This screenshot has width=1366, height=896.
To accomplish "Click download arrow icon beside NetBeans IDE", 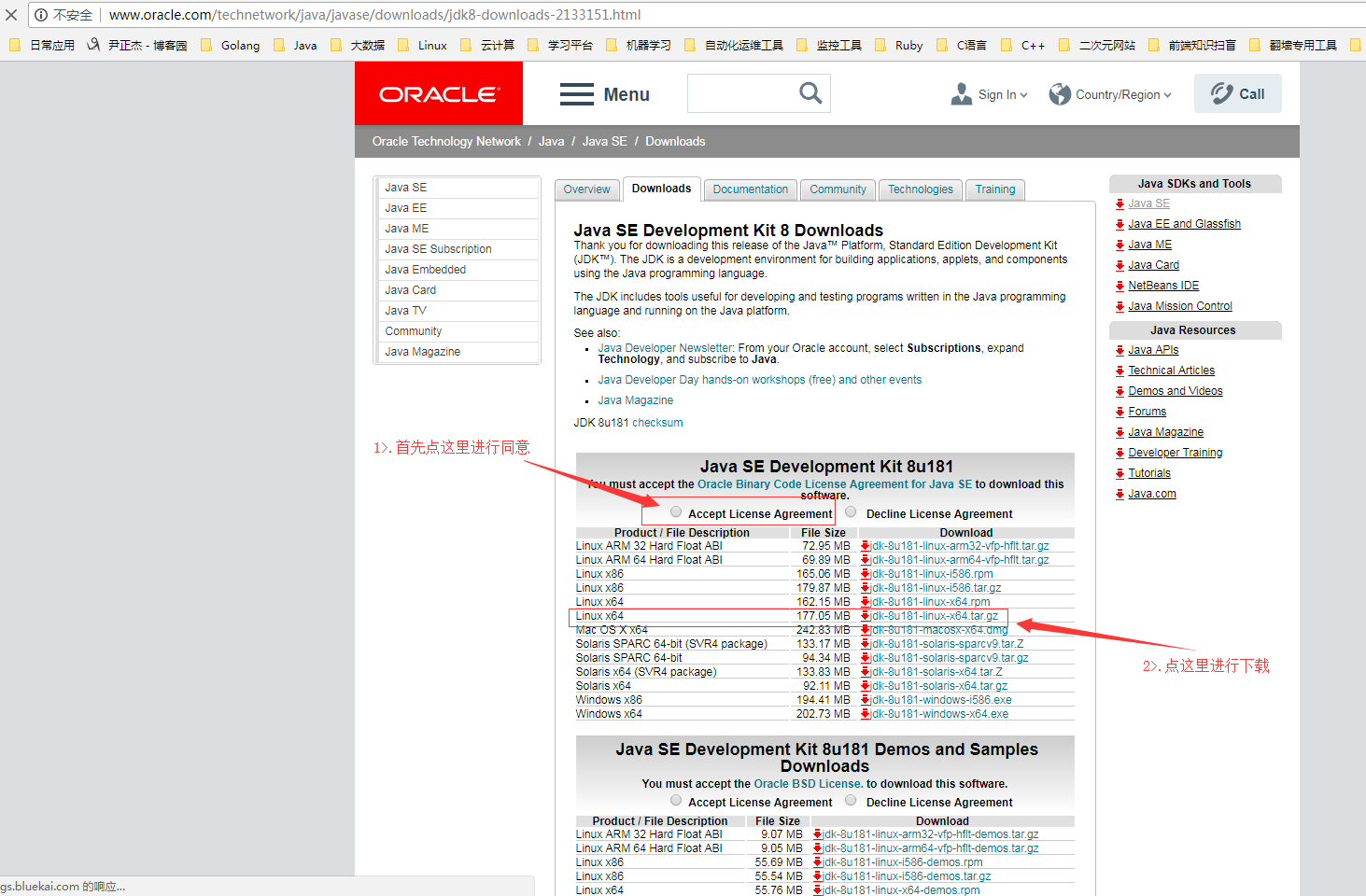I will (x=1120, y=286).
